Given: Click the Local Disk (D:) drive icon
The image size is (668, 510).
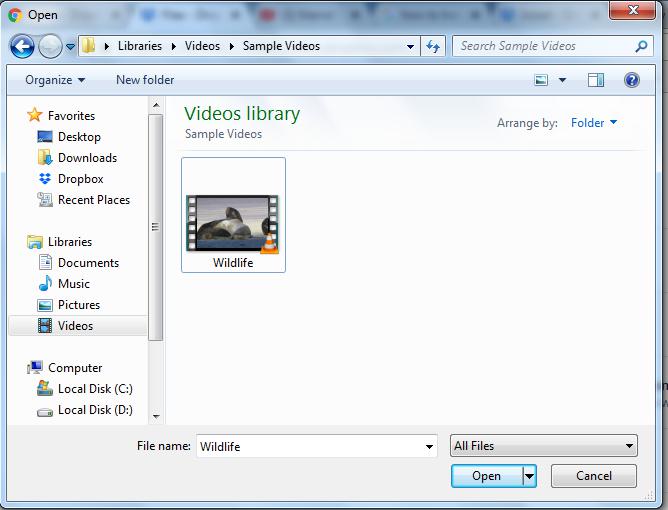Looking at the screenshot, I should [45, 411].
